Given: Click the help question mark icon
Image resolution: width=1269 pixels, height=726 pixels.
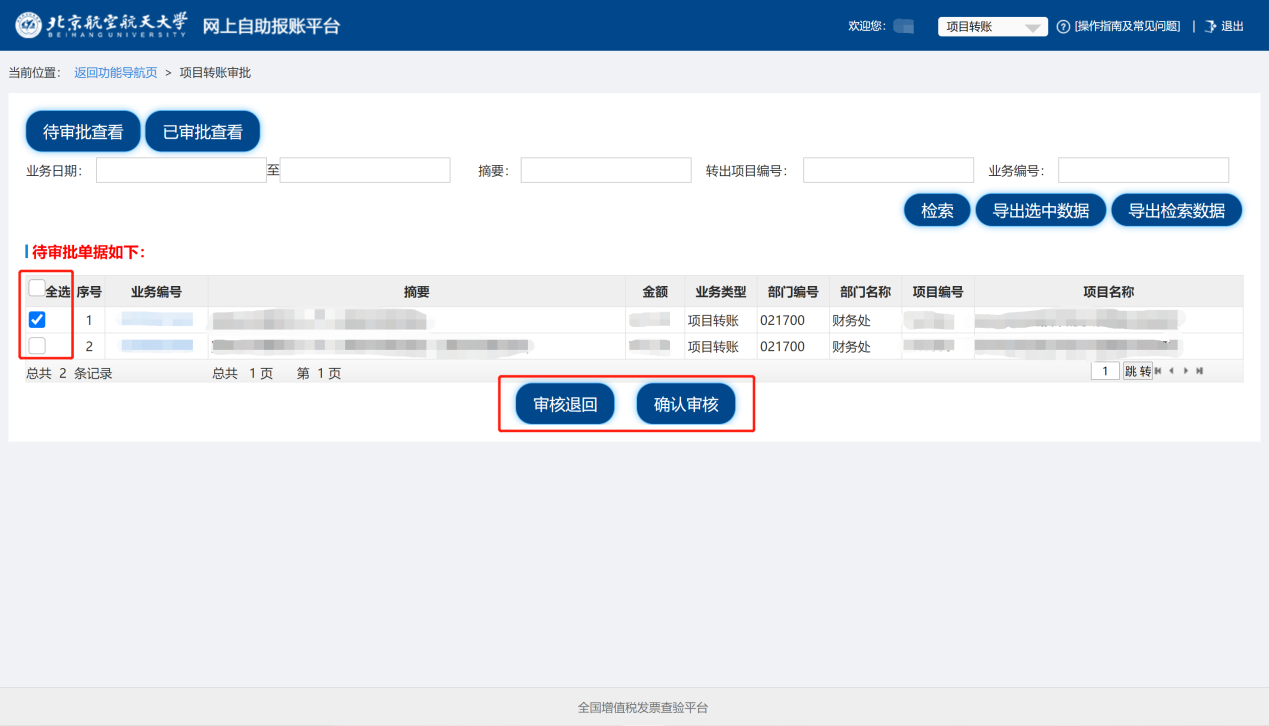Looking at the screenshot, I should (1063, 26).
